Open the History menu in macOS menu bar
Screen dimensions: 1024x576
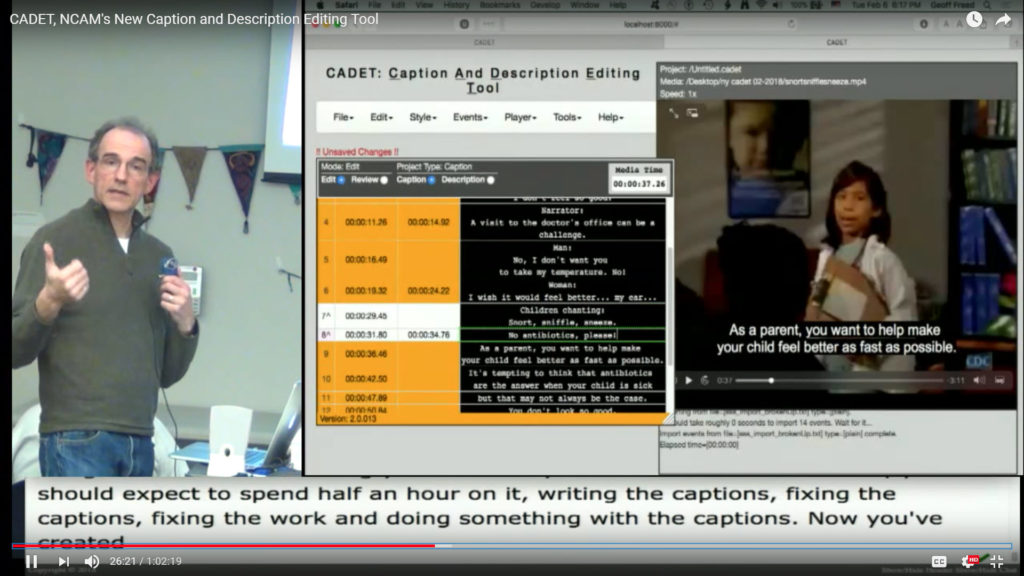(456, 5)
